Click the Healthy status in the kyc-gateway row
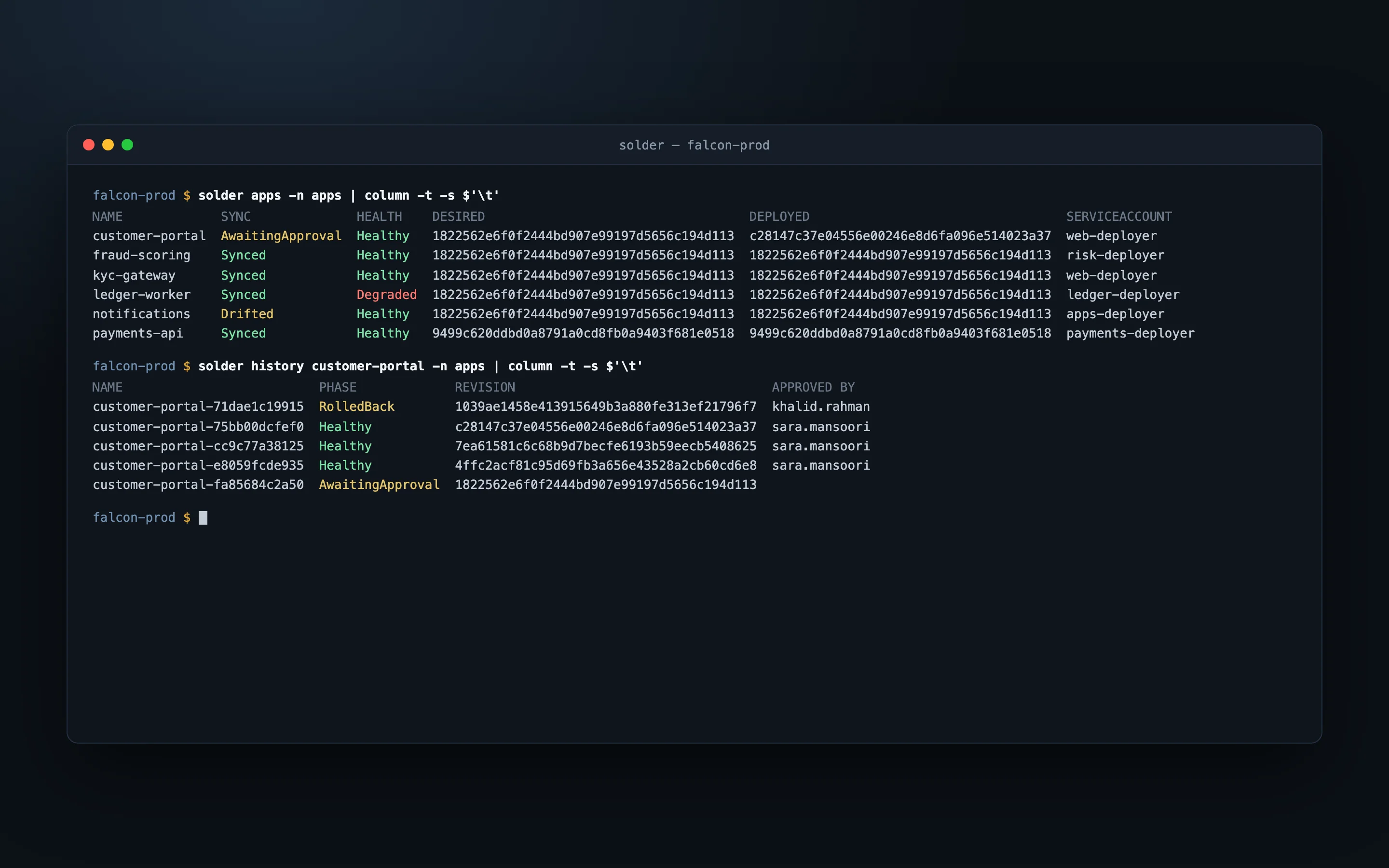This screenshot has height=868, width=1389. tap(383, 275)
